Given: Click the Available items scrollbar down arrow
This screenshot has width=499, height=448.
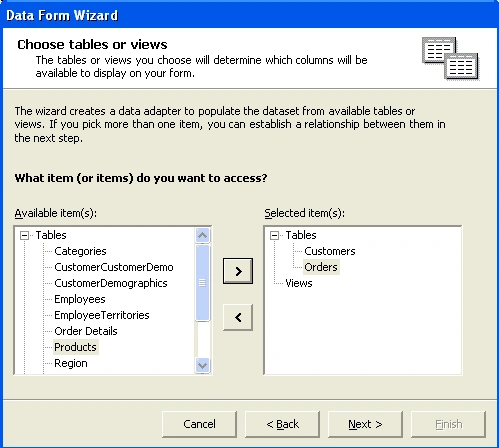Looking at the screenshot, I should [203, 365].
